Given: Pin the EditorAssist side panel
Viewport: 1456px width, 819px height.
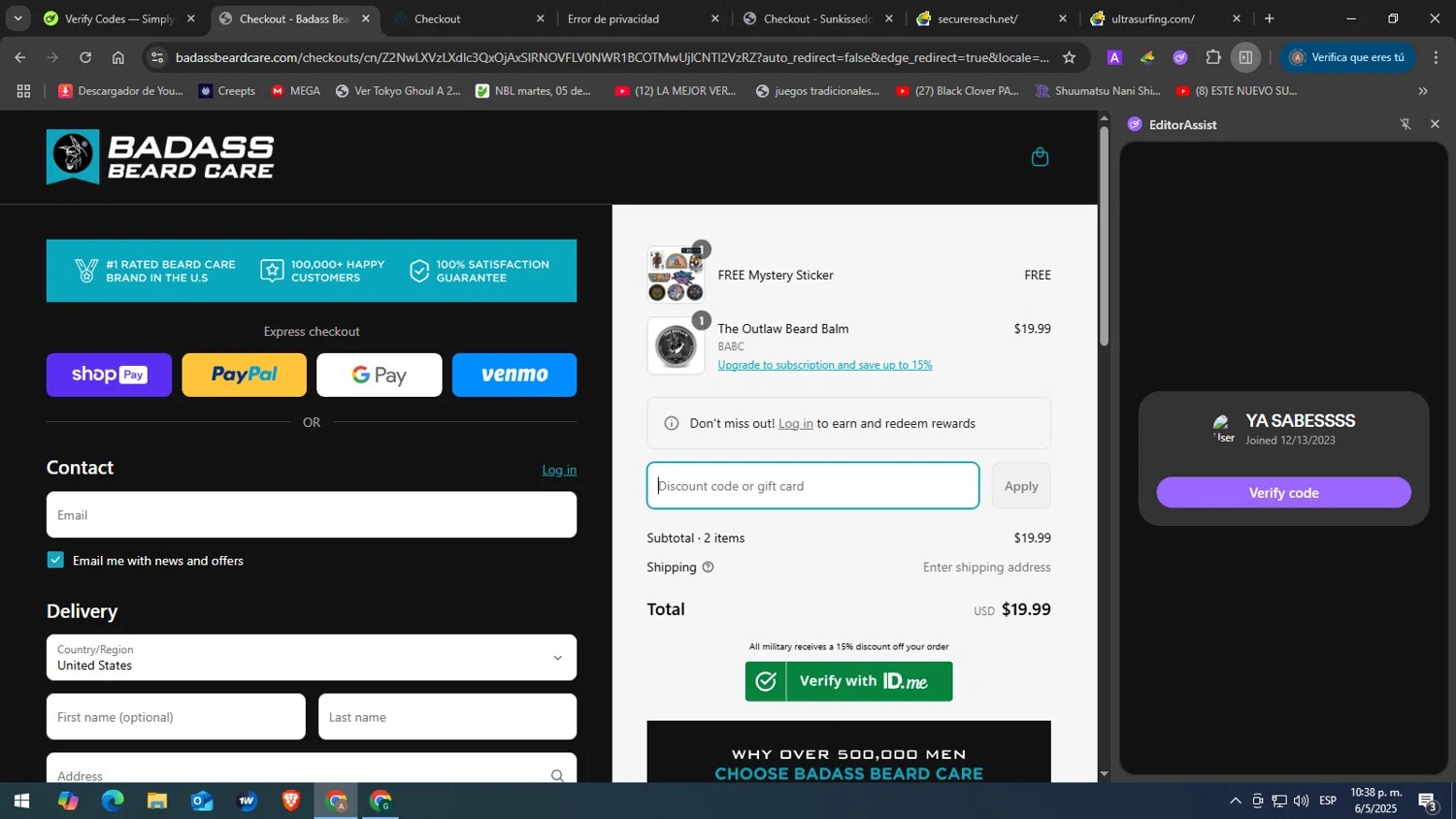Looking at the screenshot, I should 1405,124.
